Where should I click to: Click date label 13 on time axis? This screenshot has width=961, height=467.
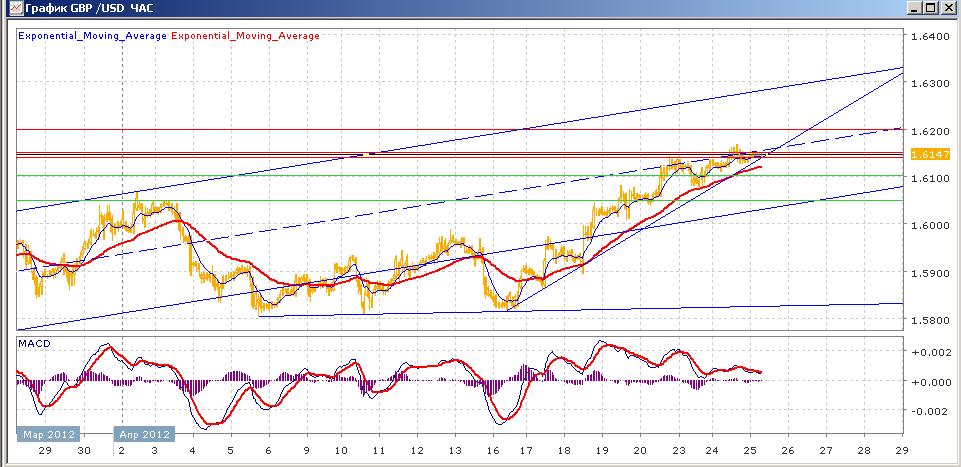point(455,450)
